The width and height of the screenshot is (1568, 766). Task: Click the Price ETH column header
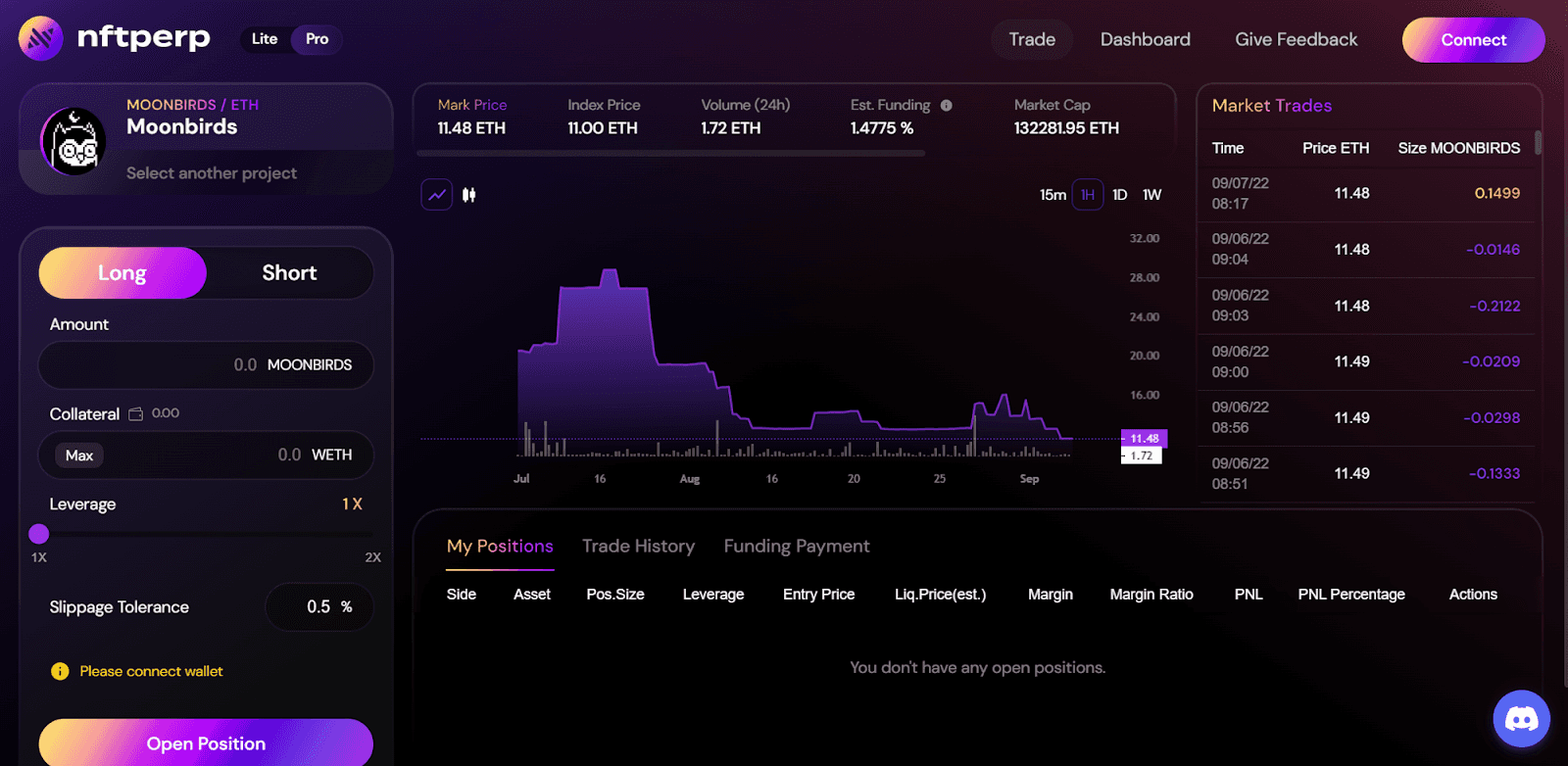click(x=1336, y=148)
